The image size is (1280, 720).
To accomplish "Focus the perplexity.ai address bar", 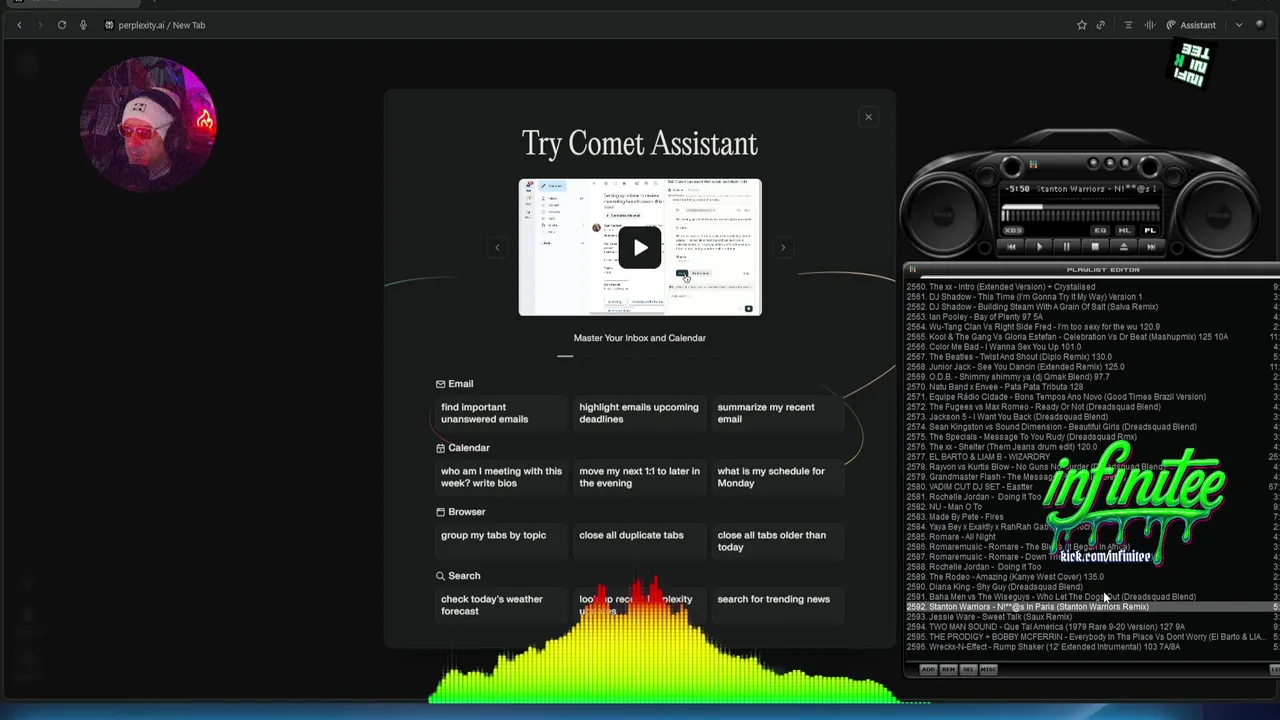I will [x=160, y=25].
